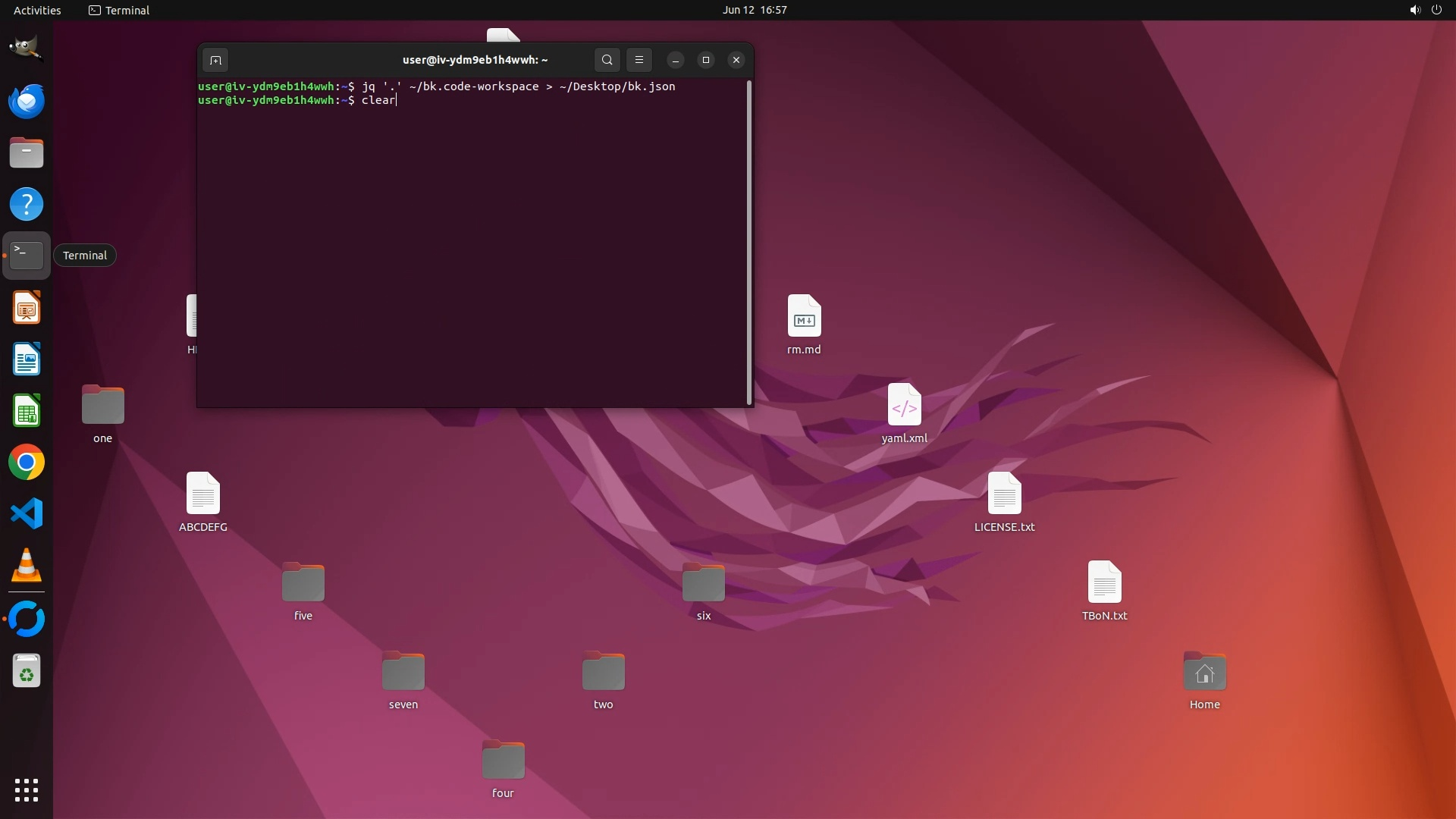Select the yaml.xml desktop file
This screenshot has height=819, width=1456.
904,406
